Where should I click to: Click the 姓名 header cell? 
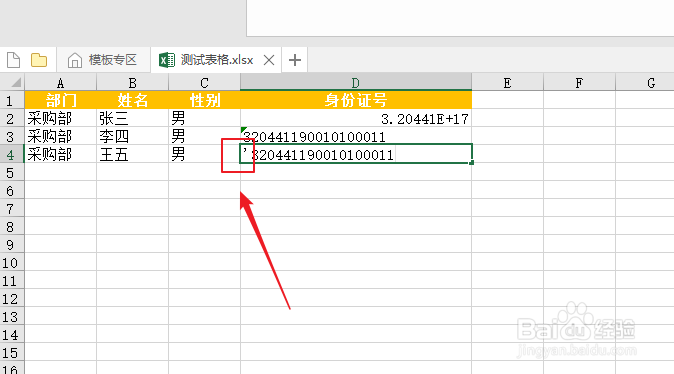tap(132, 100)
